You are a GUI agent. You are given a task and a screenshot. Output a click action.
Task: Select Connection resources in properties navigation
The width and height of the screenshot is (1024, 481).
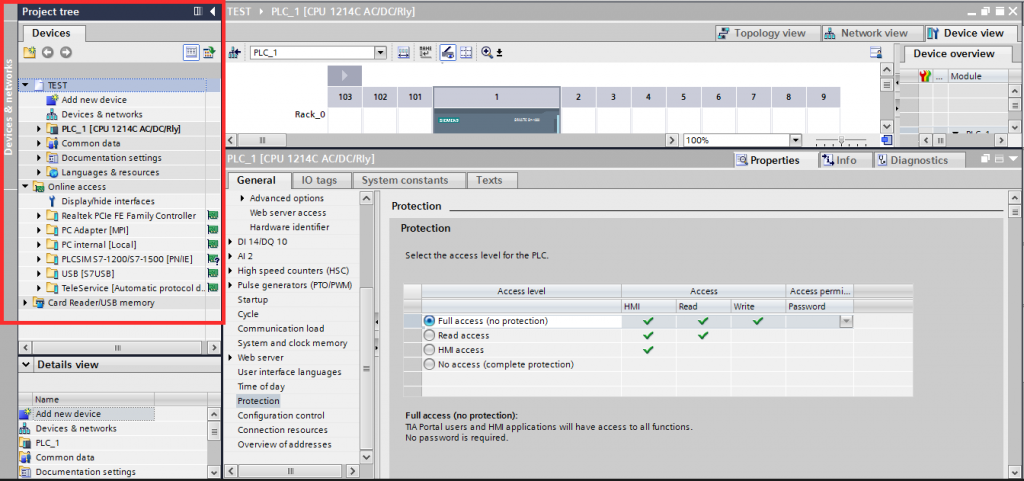coord(283,429)
